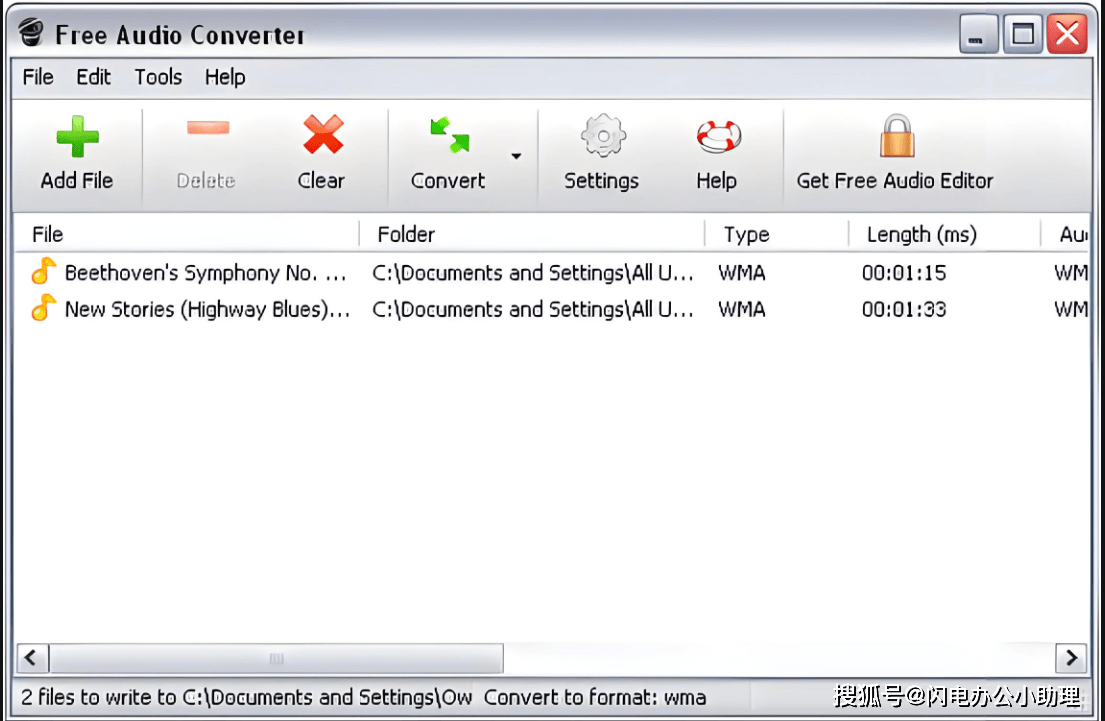Click the 'Convert to format: wma' status text
The width and height of the screenshot is (1105, 721).
595,697
